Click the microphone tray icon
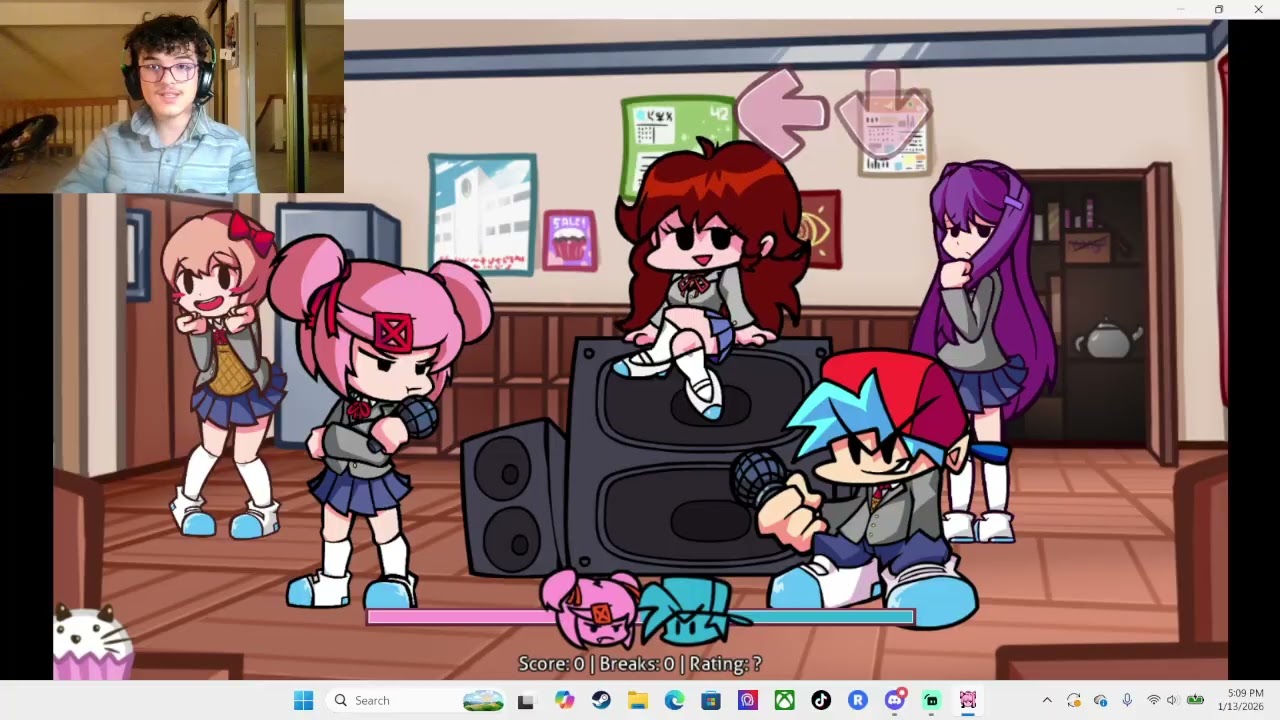1280x720 pixels. pyautogui.click(x=1127, y=701)
